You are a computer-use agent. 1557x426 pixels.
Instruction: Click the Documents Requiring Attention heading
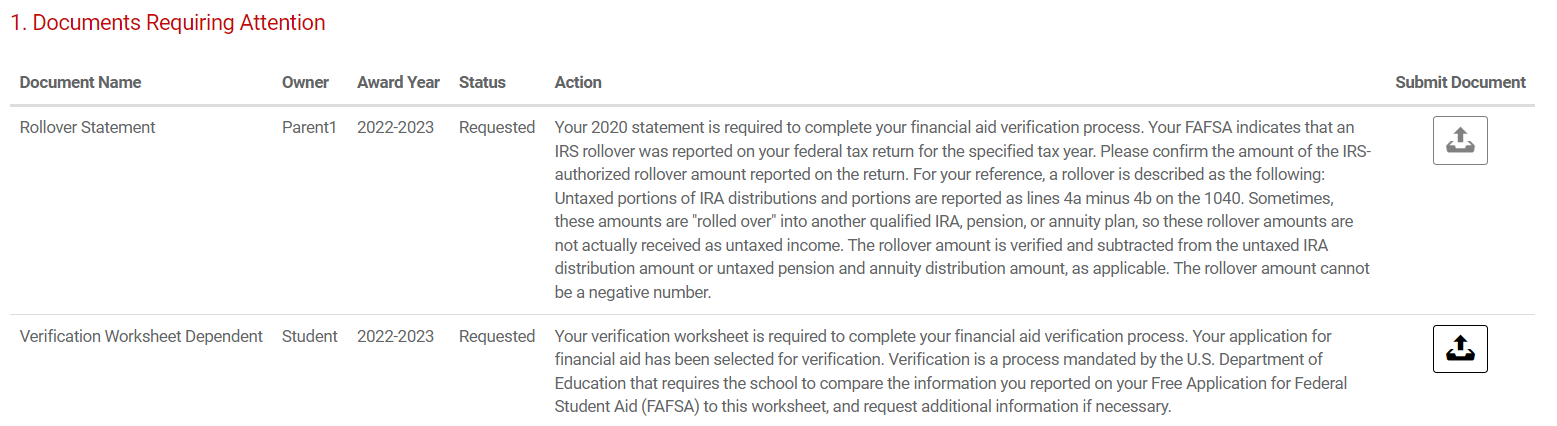point(168,23)
